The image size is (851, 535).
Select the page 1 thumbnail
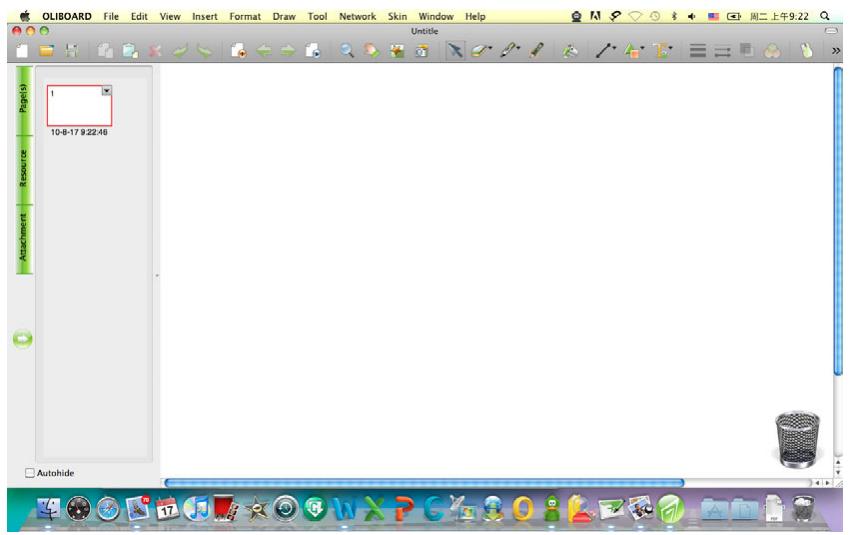click(x=78, y=107)
